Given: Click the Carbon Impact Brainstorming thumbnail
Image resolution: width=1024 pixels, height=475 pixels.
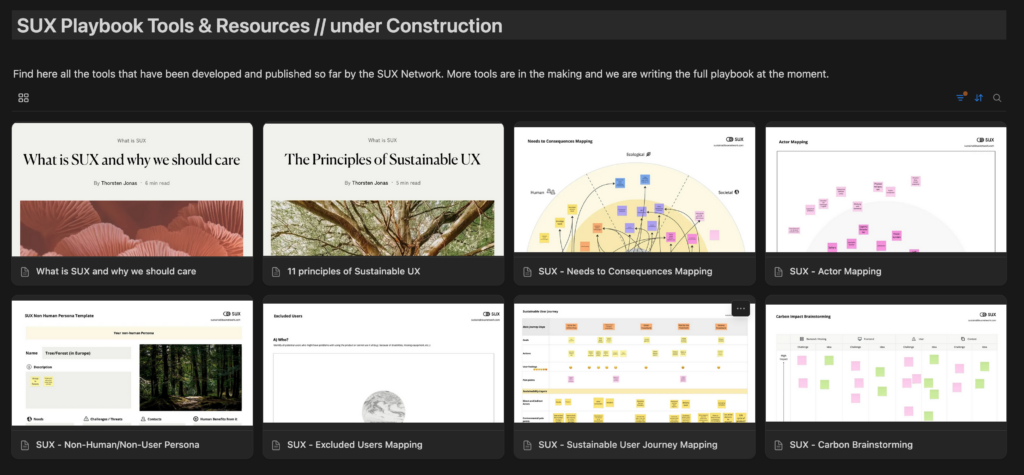Looking at the screenshot, I should pyautogui.click(x=886, y=363).
